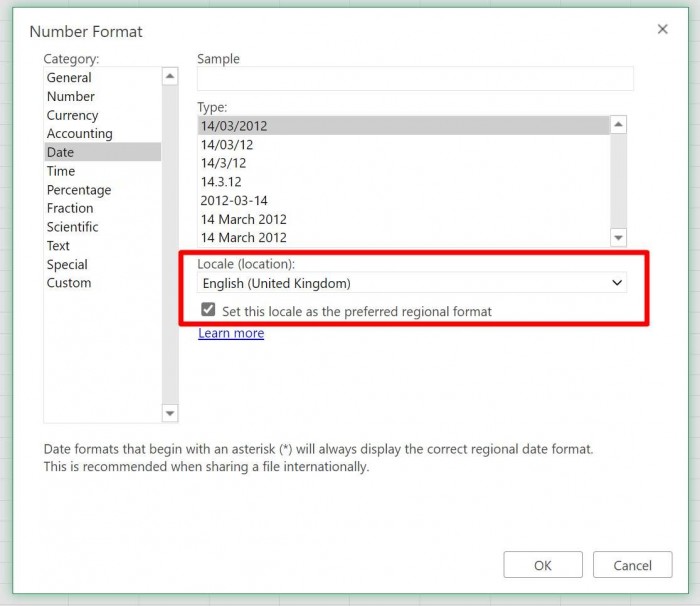Click the Category list scroll-down arrow
The height and width of the screenshot is (606, 700).
click(x=170, y=413)
